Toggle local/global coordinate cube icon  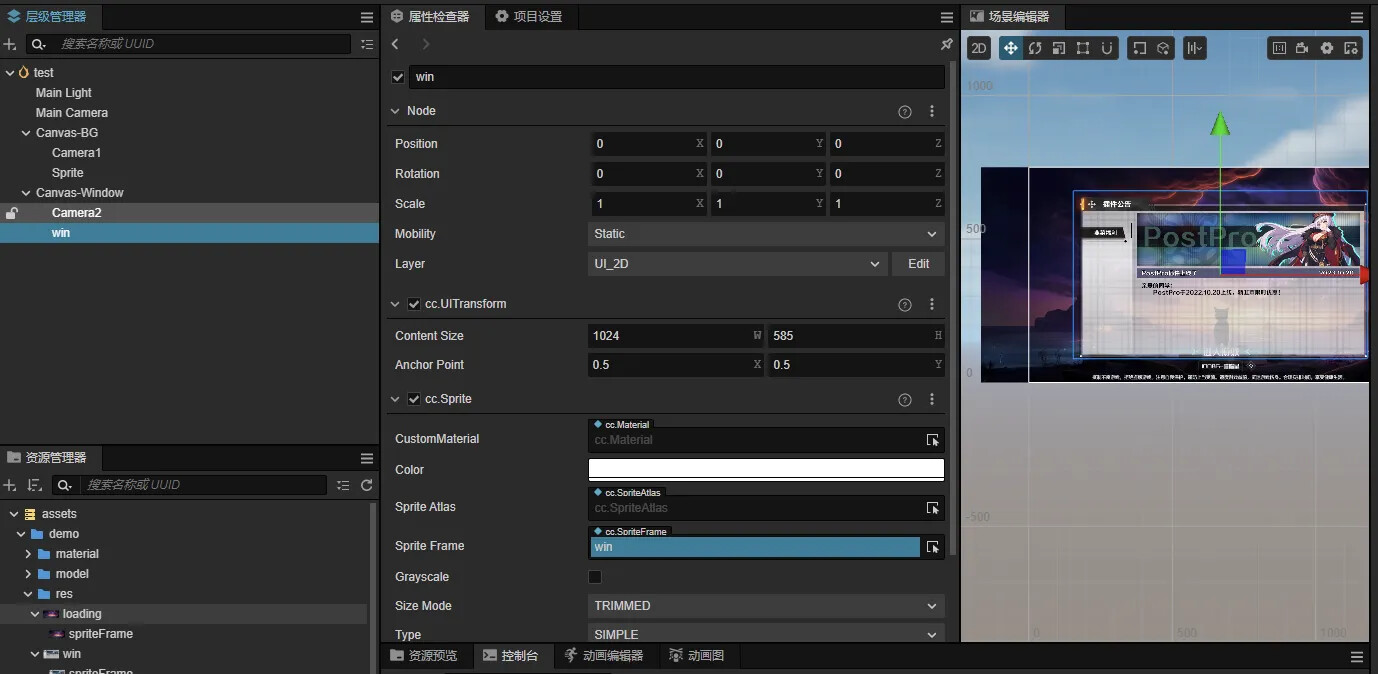coord(1163,48)
